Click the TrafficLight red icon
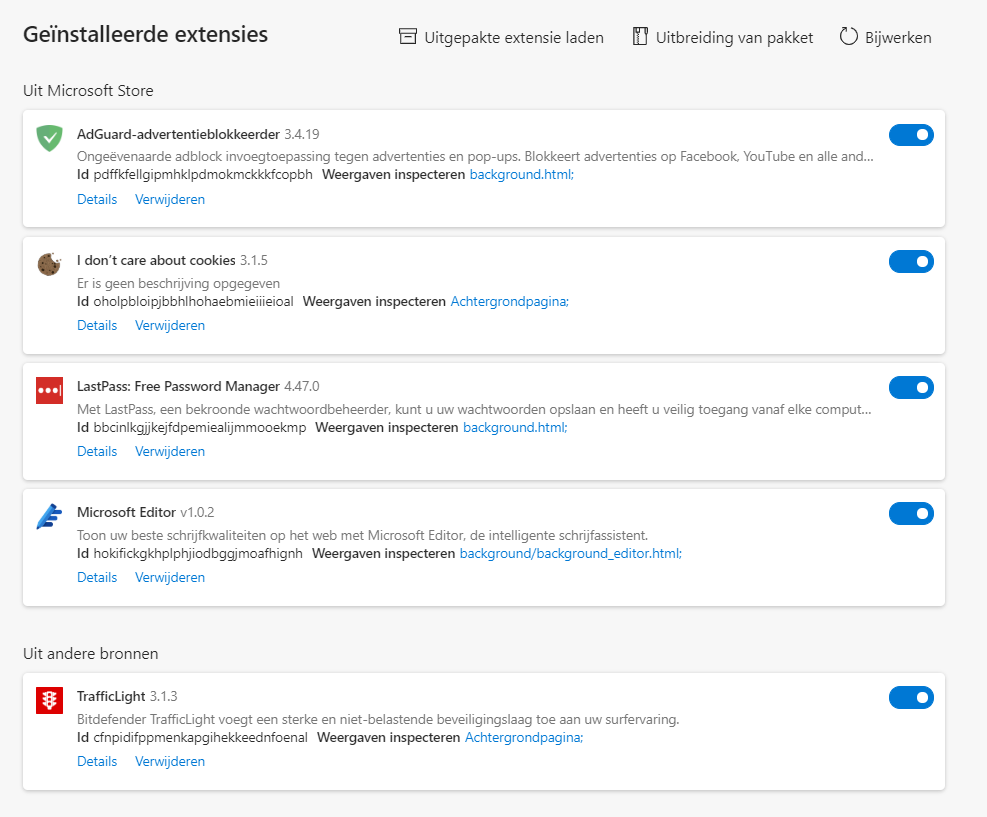The height and width of the screenshot is (817, 987). pos(49,700)
